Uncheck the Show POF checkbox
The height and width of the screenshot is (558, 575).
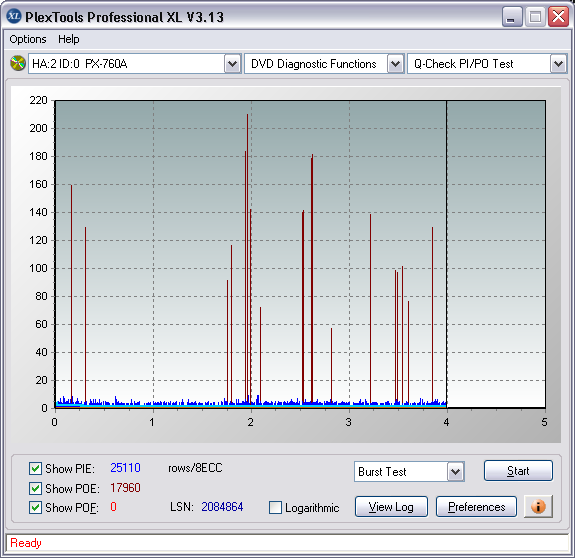[x=35, y=507]
